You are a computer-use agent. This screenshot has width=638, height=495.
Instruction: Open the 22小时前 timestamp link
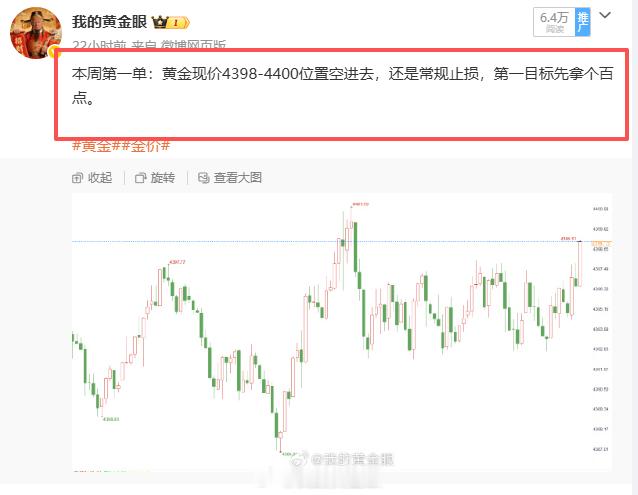[99, 45]
